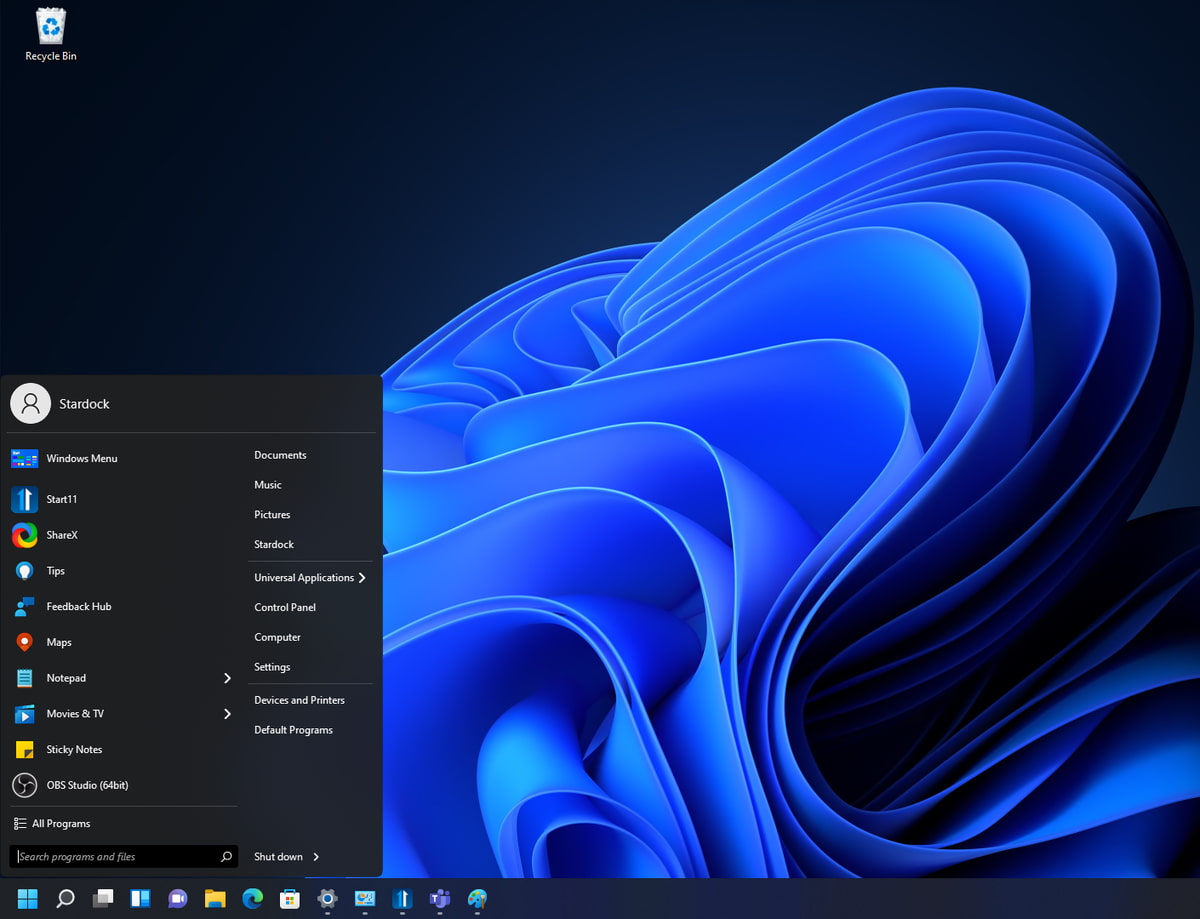Click the Start11 icon on the taskbar
The width and height of the screenshot is (1200, 919).
[402, 899]
